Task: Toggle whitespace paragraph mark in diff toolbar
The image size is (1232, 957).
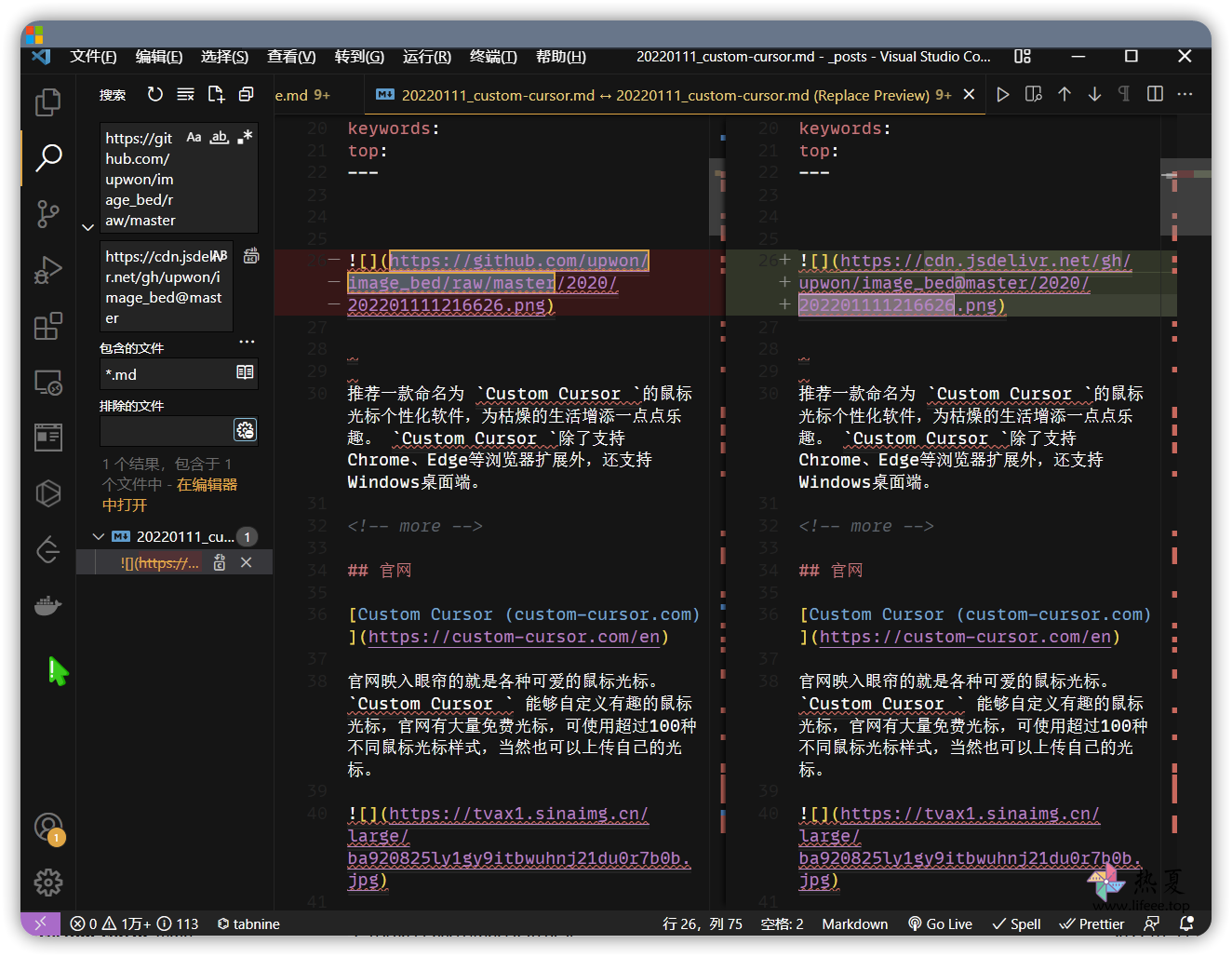Action: coord(1124,94)
